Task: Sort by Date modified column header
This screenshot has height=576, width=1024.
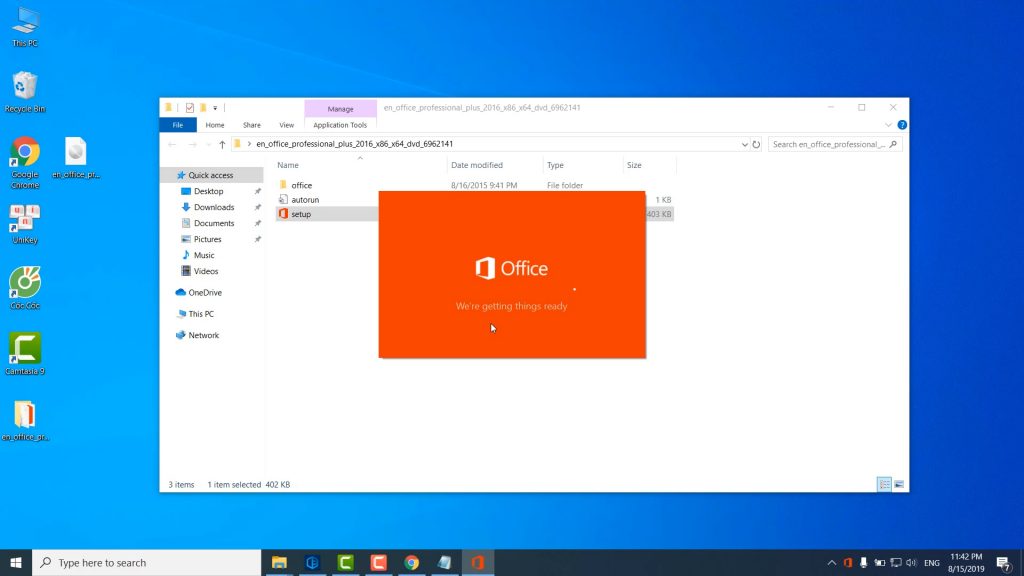Action: (495, 165)
